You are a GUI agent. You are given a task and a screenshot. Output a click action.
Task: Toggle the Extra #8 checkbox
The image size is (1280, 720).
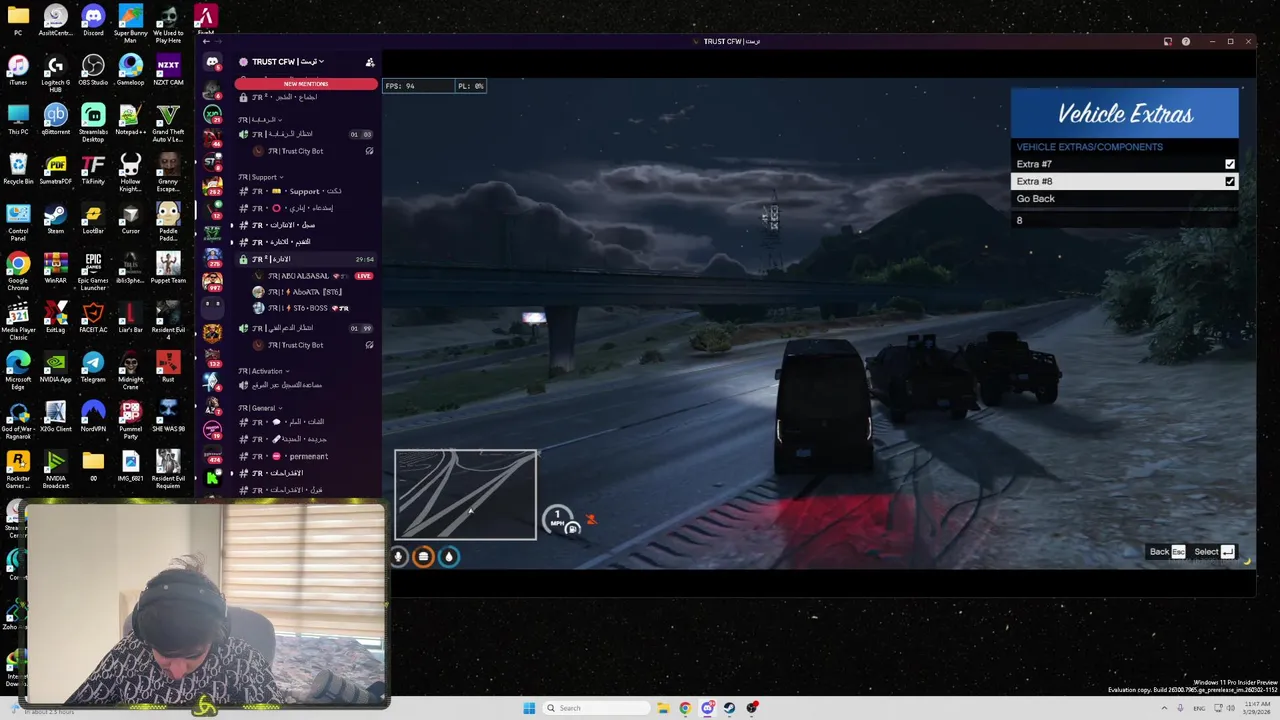1230,181
